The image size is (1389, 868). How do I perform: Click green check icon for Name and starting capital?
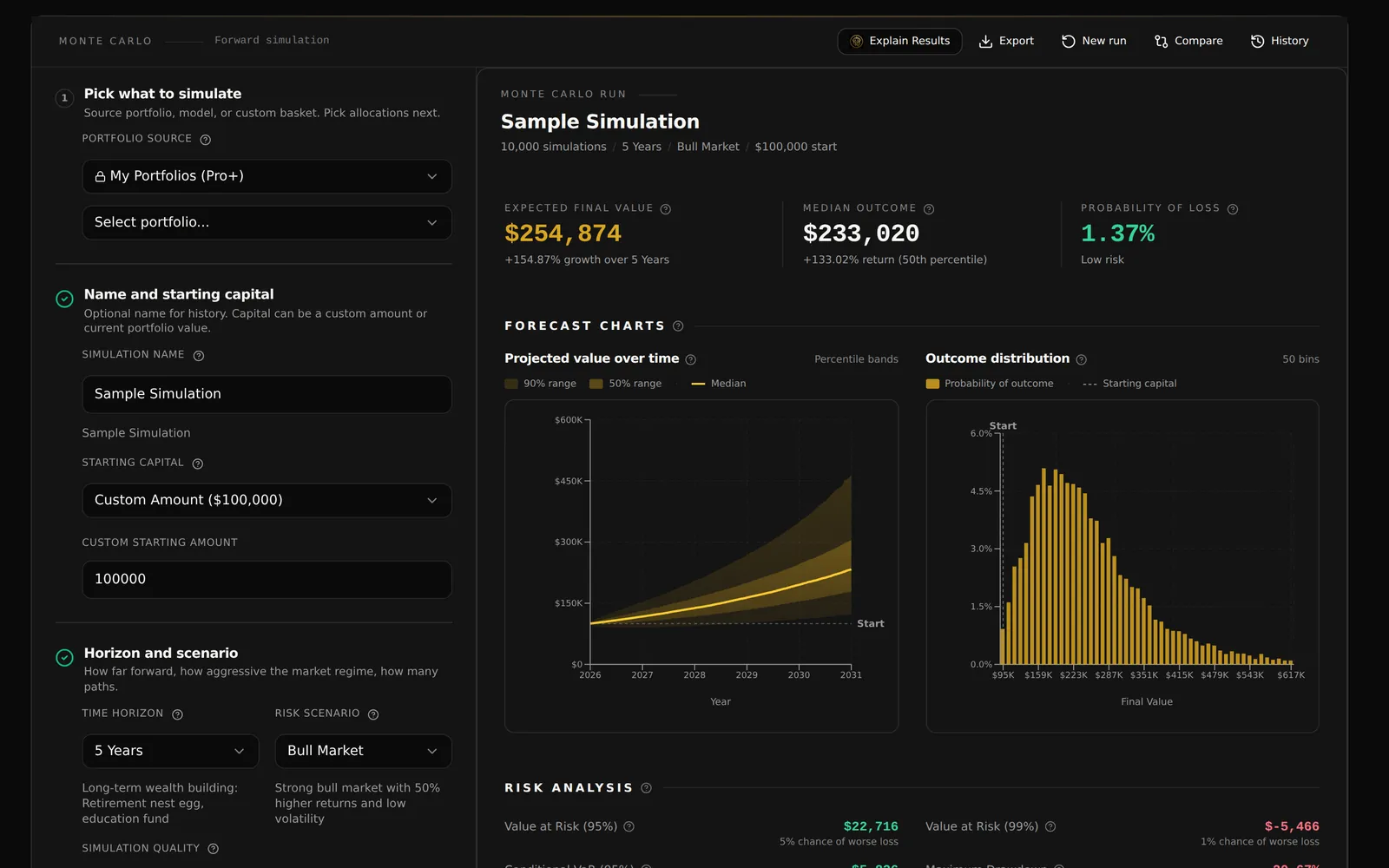pos(64,299)
